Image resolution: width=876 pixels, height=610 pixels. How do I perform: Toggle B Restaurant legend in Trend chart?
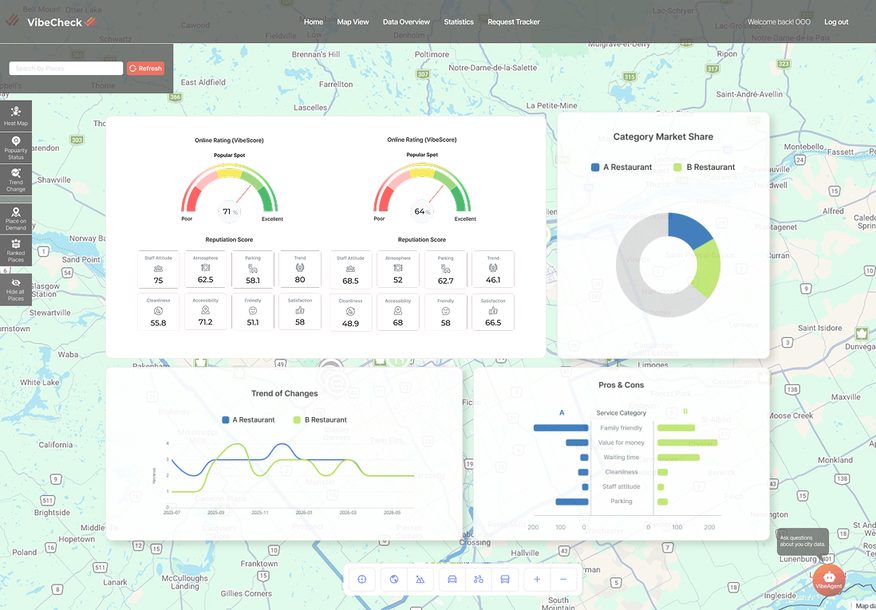[x=320, y=420]
